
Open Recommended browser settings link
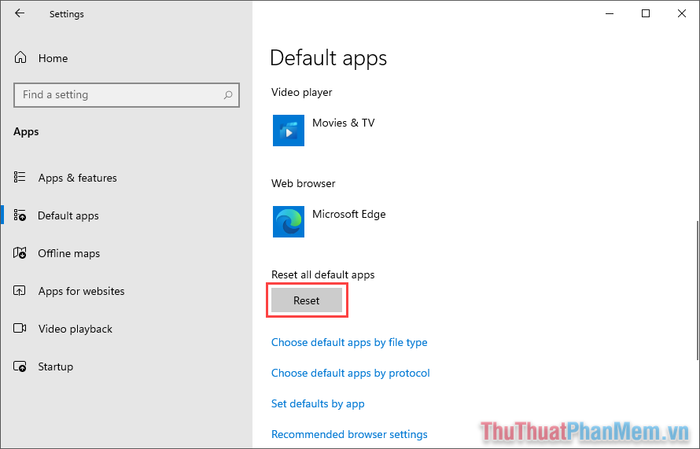tap(349, 434)
